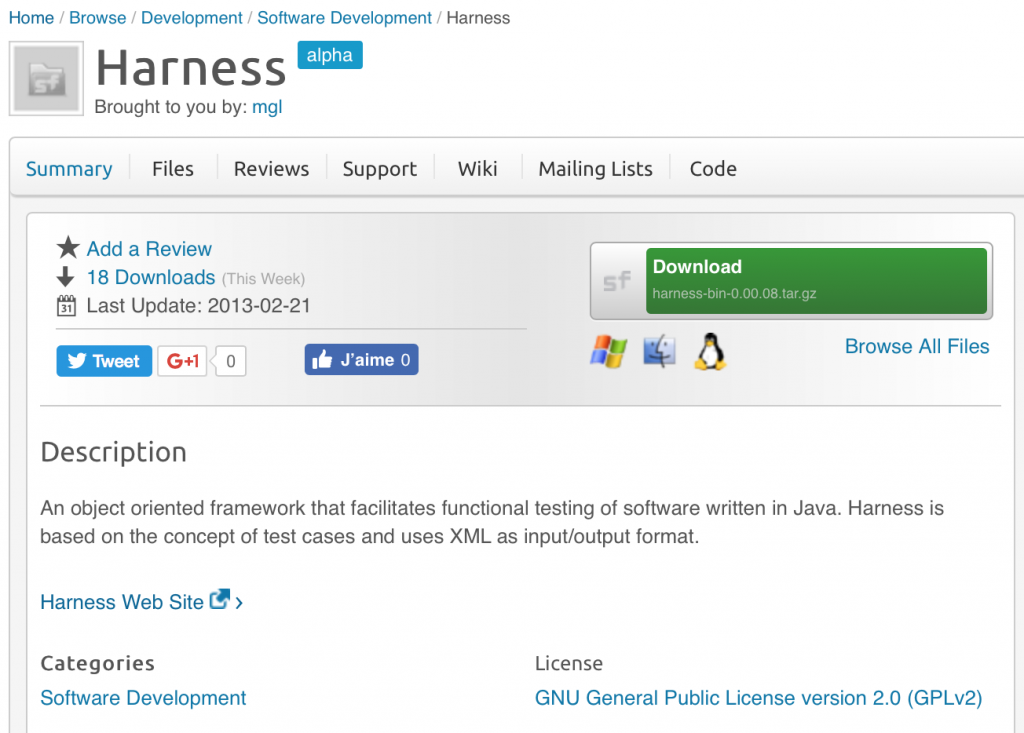Image resolution: width=1024 pixels, height=733 pixels.
Task: Open Browse All Files
Action: tap(916, 346)
